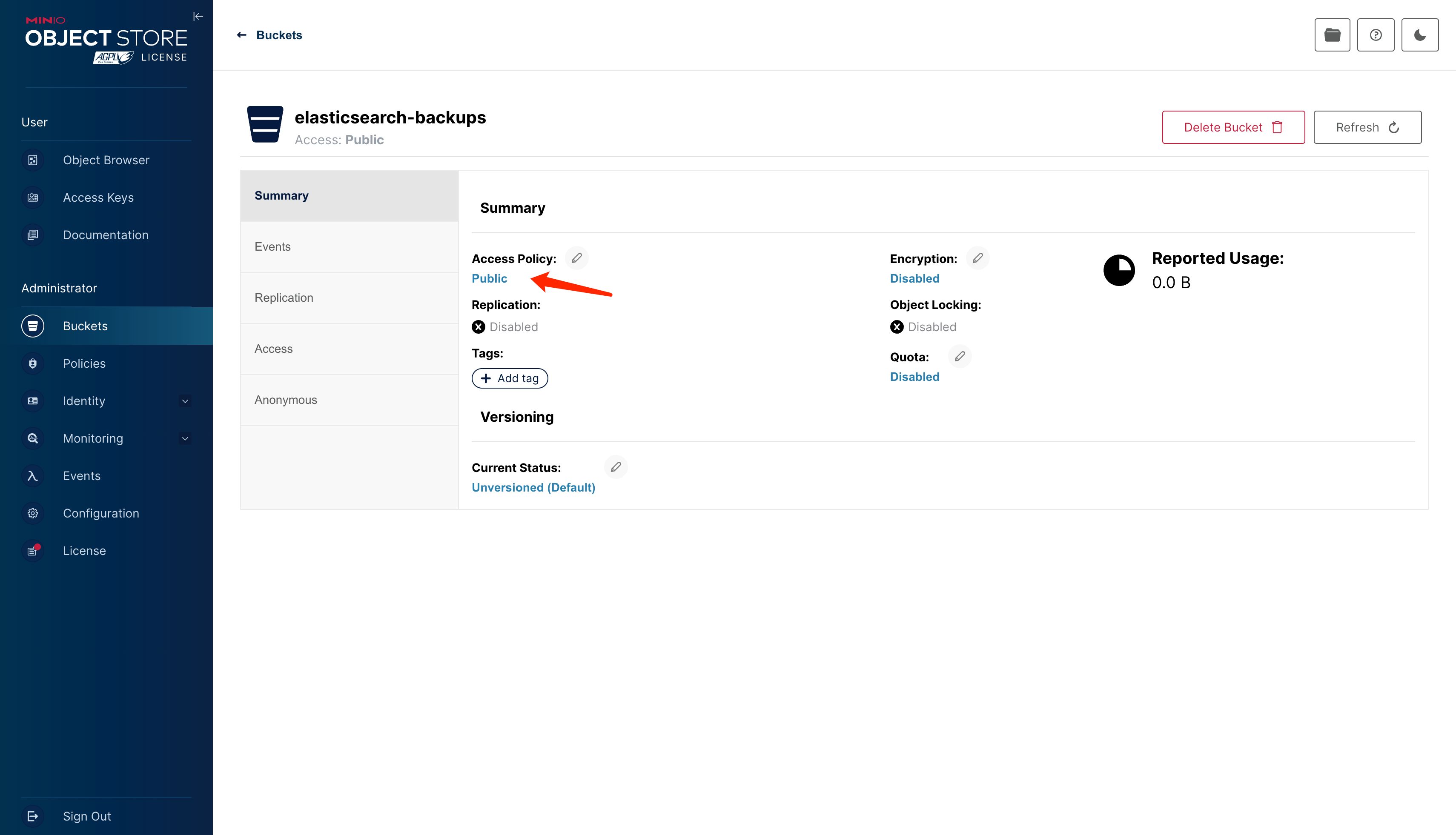Click the Delete Bucket button
This screenshot has width=1456, height=835.
tap(1233, 127)
